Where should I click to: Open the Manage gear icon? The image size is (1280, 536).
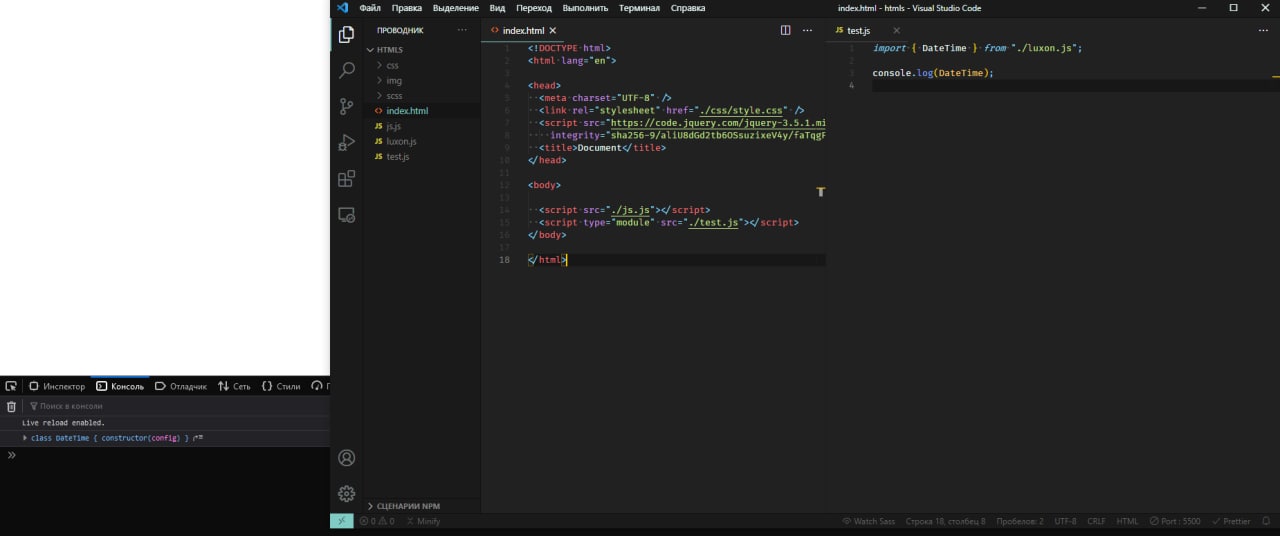click(x=346, y=494)
